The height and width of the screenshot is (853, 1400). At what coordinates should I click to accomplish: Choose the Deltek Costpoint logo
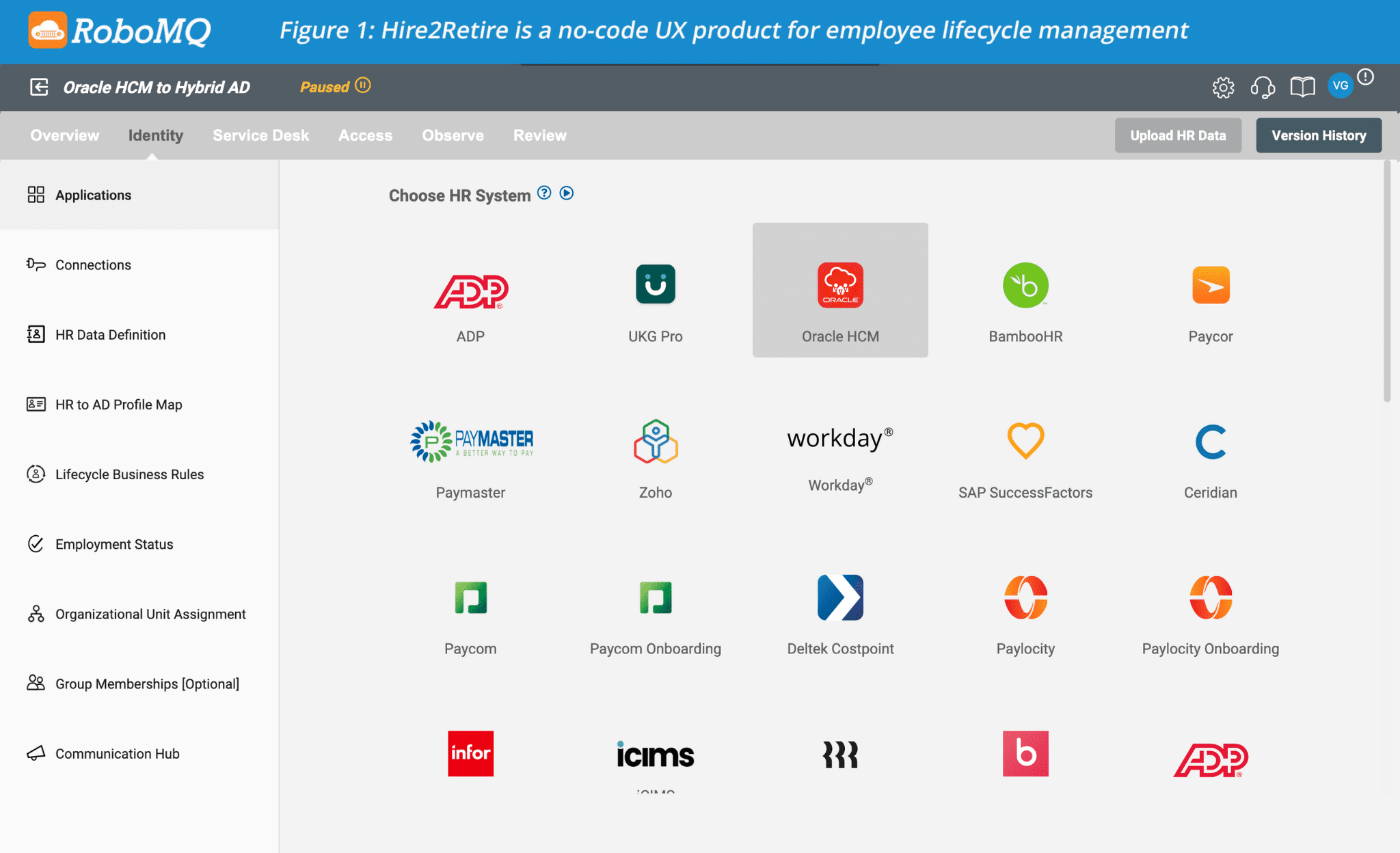[x=839, y=596]
